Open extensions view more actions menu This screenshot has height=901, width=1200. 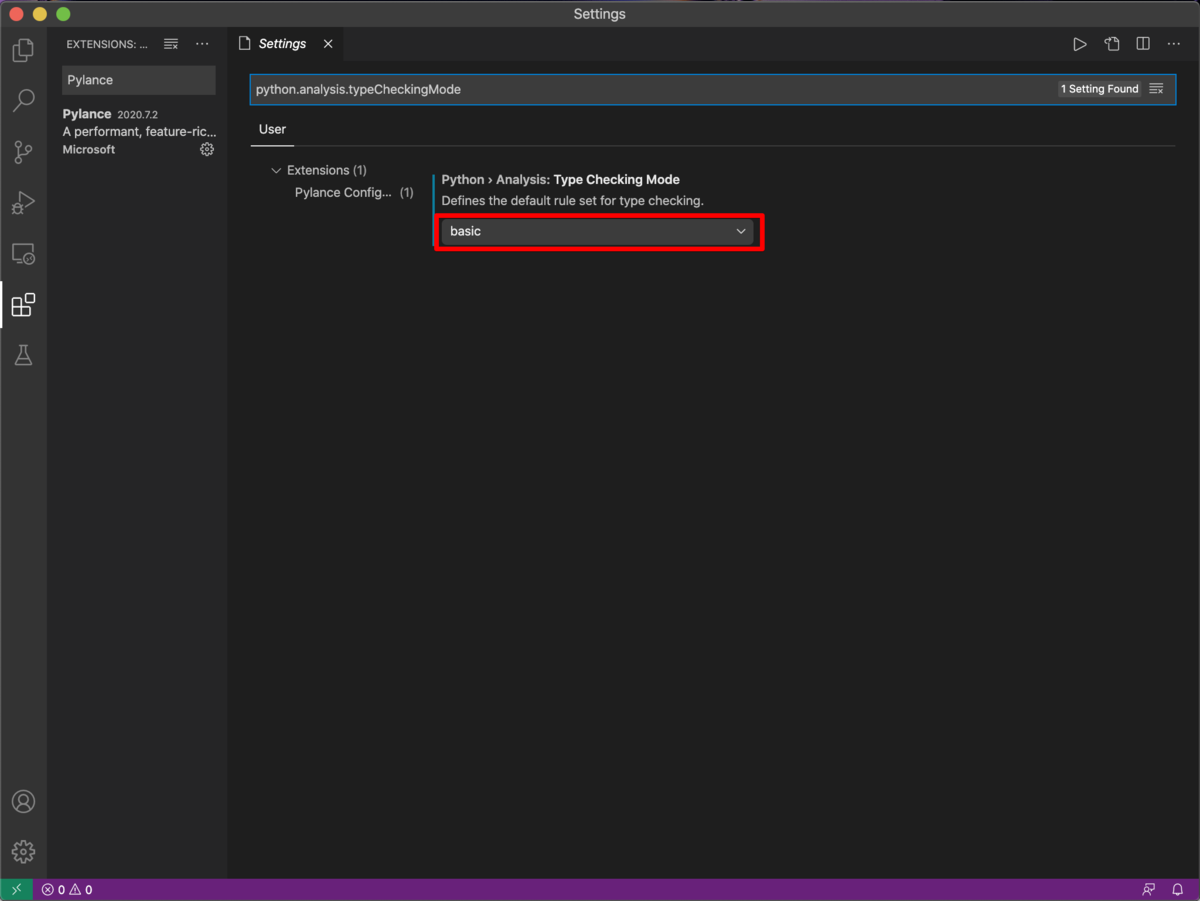202,44
